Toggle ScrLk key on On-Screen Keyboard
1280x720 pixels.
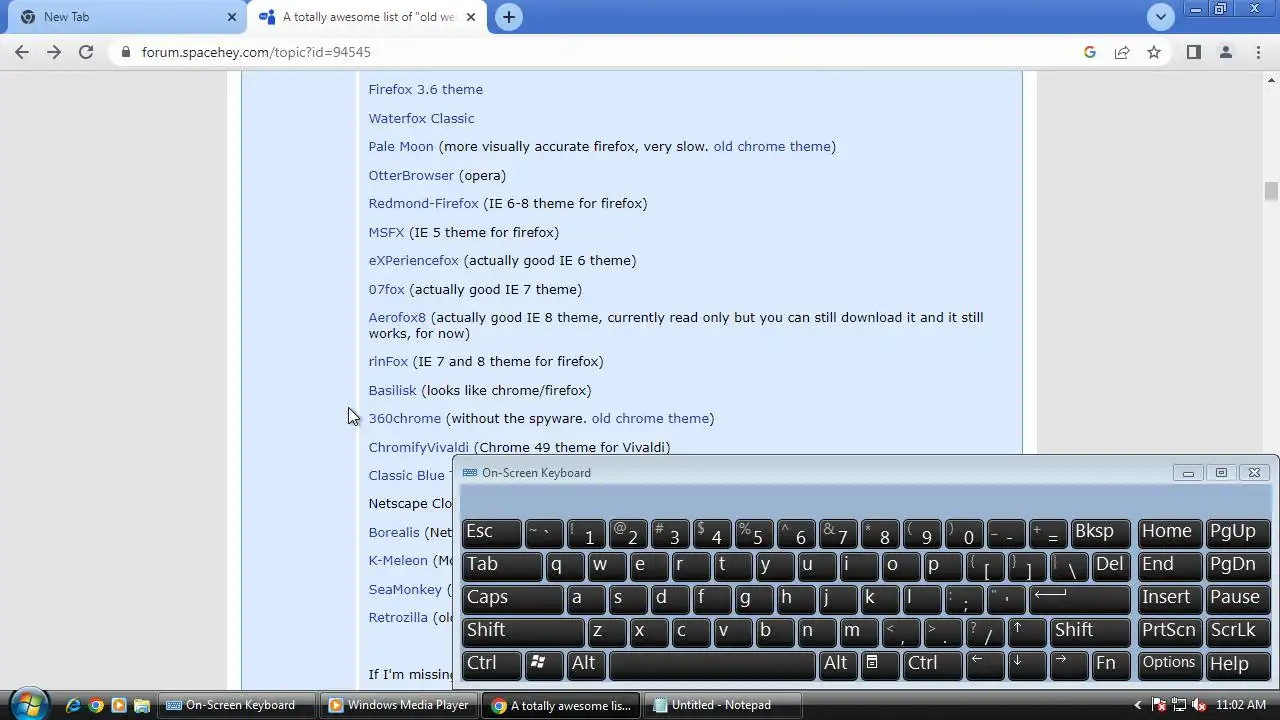(1238, 632)
